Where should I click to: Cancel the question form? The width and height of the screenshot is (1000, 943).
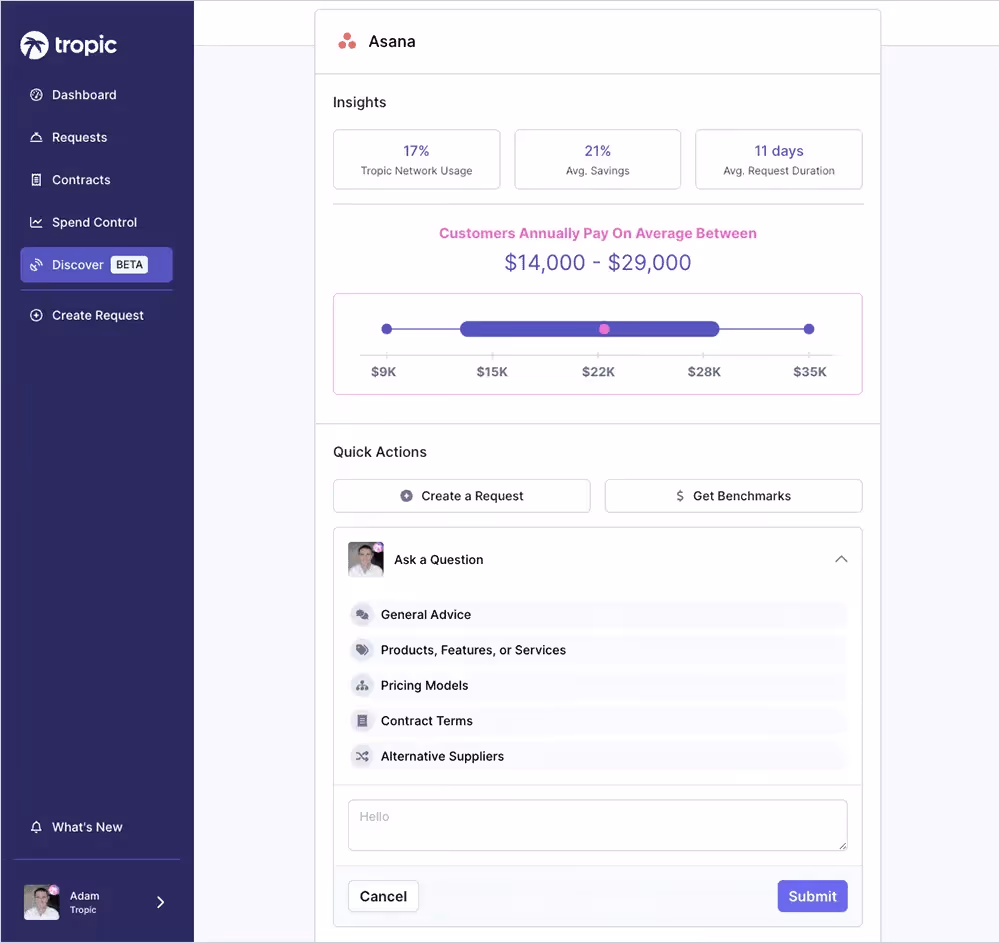coord(383,896)
